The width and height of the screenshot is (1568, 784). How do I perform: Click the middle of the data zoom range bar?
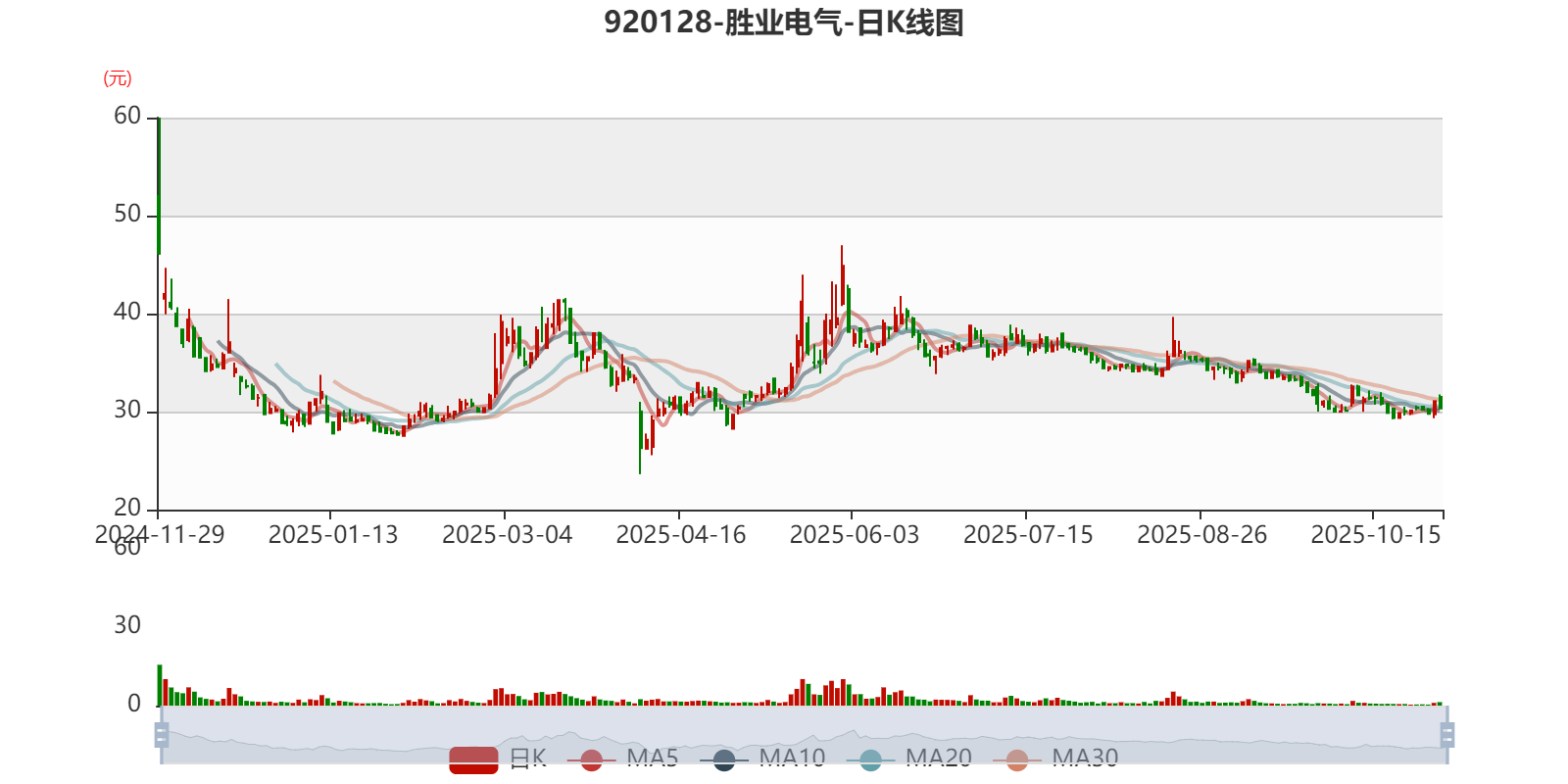[x=804, y=735]
